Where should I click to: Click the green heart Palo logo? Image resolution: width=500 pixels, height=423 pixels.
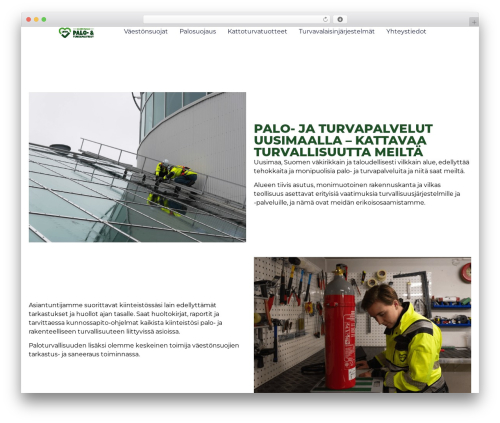click(76, 33)
